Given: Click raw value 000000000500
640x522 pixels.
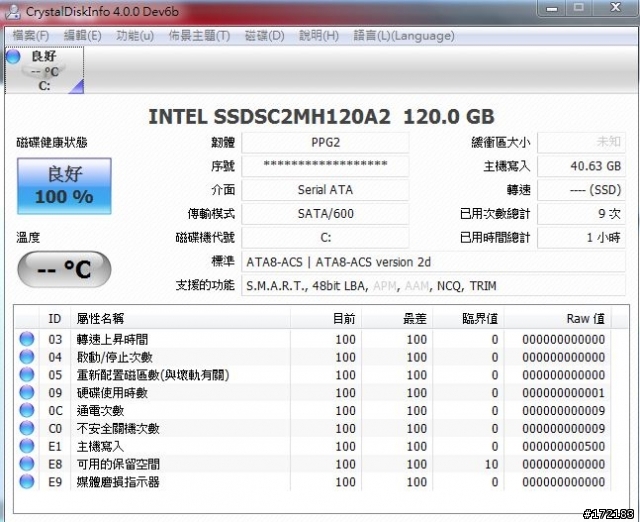Looking at the screenshot, I should click(x=563, y=446).
